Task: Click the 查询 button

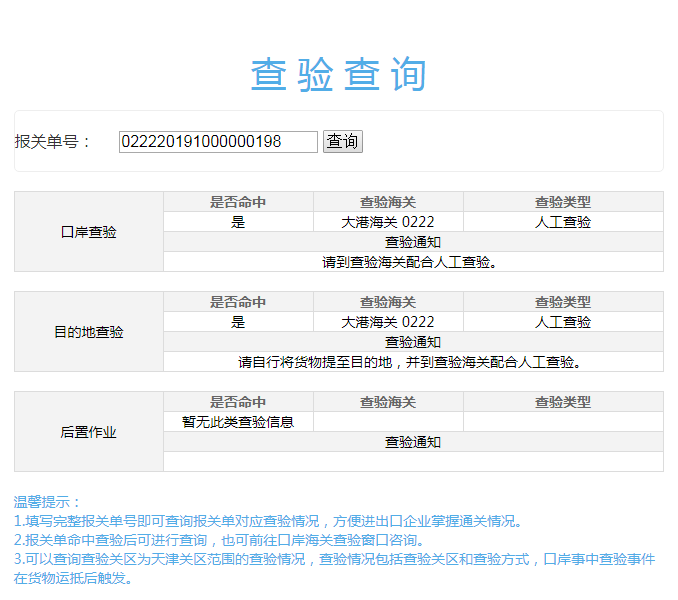Action: (342, 142)
